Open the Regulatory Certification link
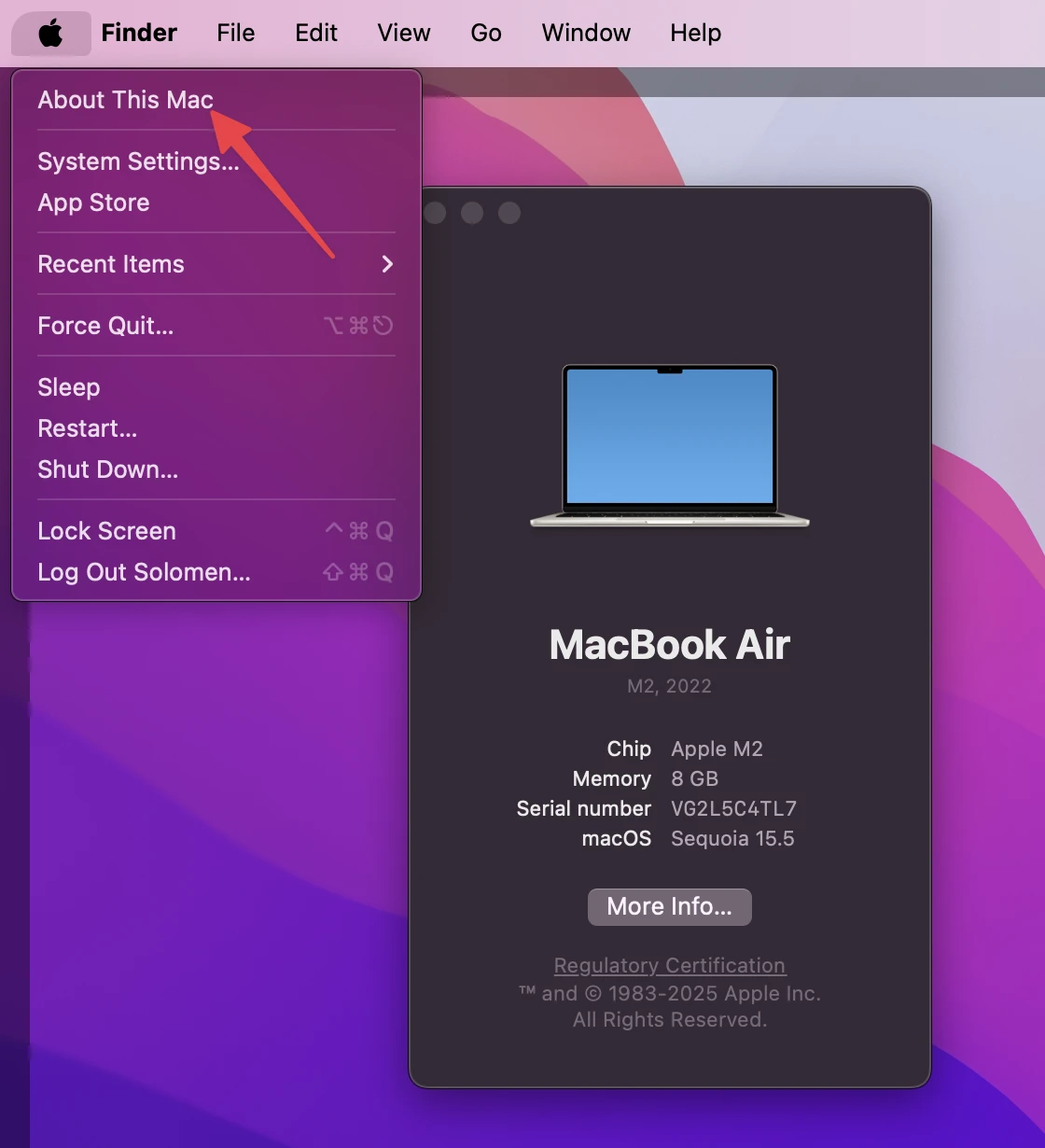 click(x=670, y=965)
